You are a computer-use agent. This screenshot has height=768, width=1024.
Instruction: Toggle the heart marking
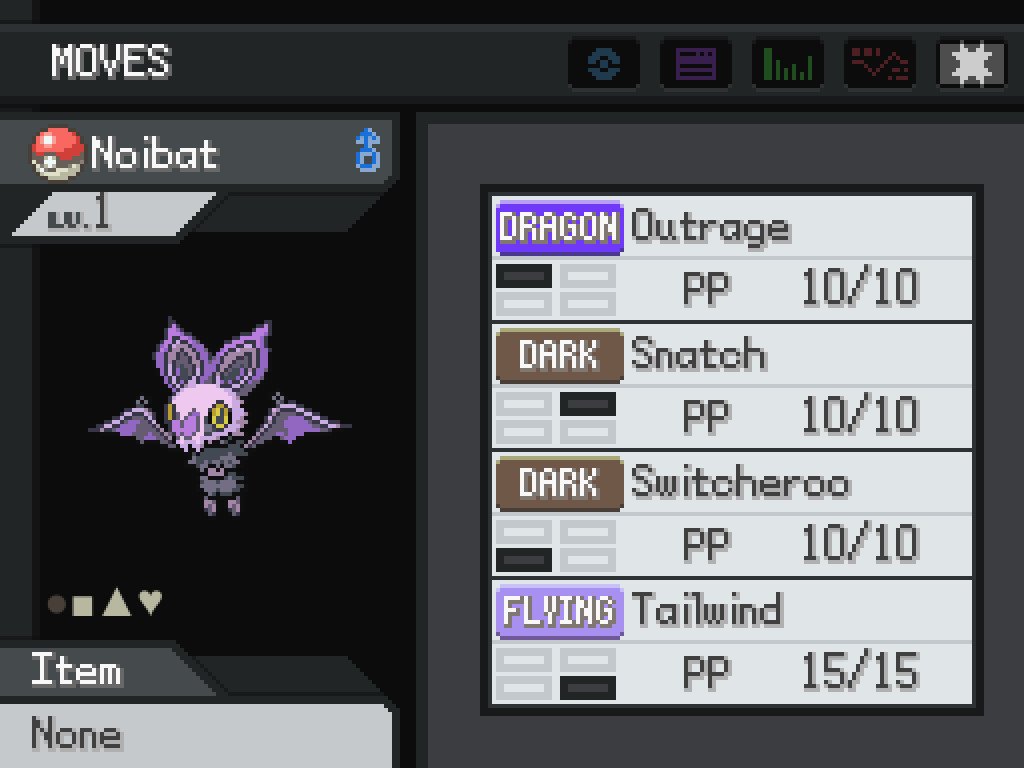(x=151, y=602)
